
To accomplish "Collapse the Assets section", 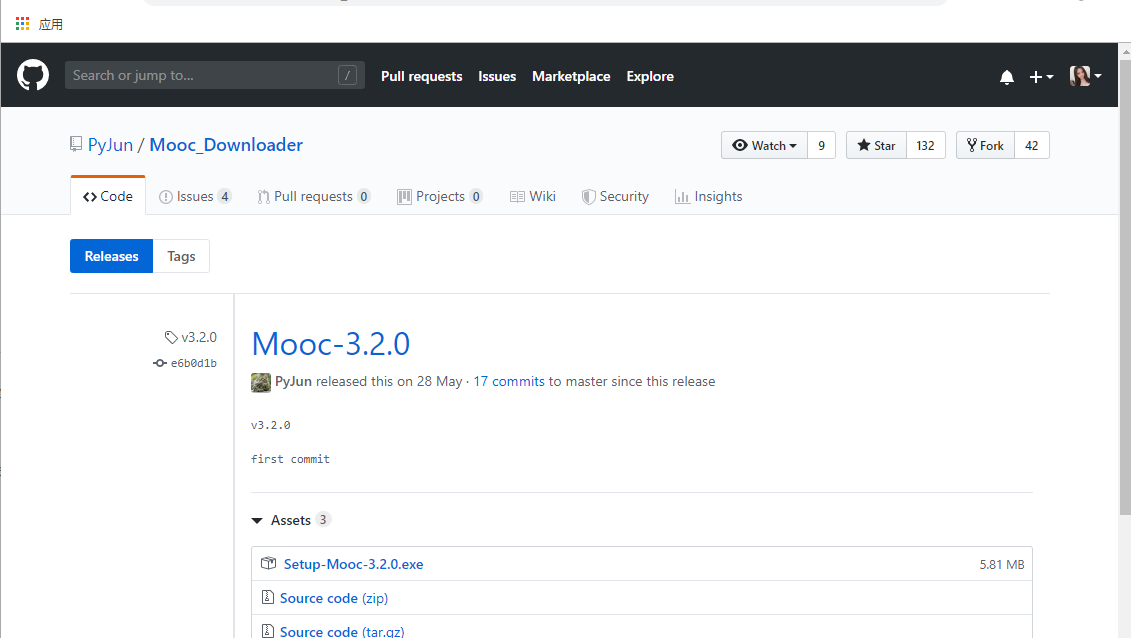I will click(291, 520).
